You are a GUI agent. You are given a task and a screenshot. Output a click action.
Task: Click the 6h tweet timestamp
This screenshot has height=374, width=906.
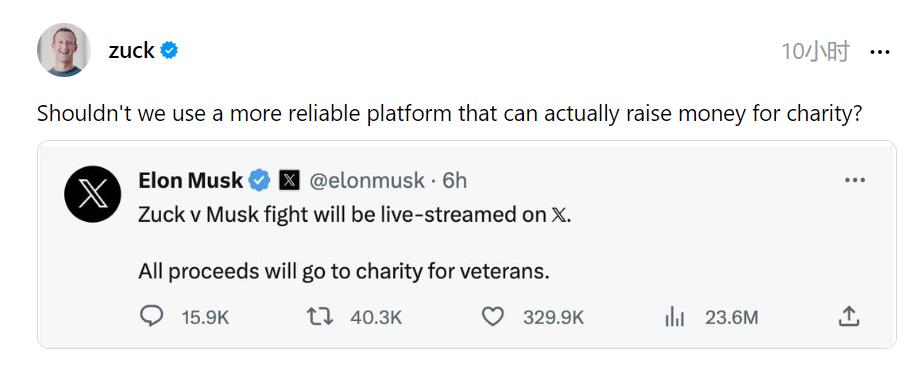(x=454, y=181)
